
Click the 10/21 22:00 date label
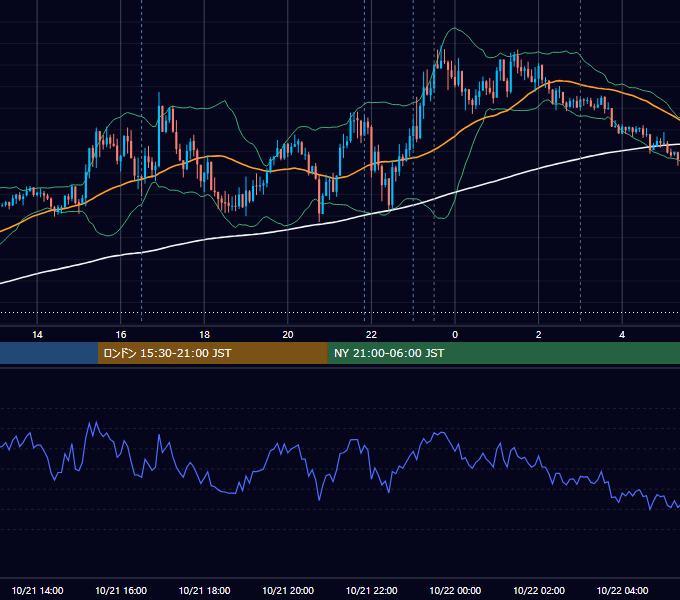coord(371,590)
